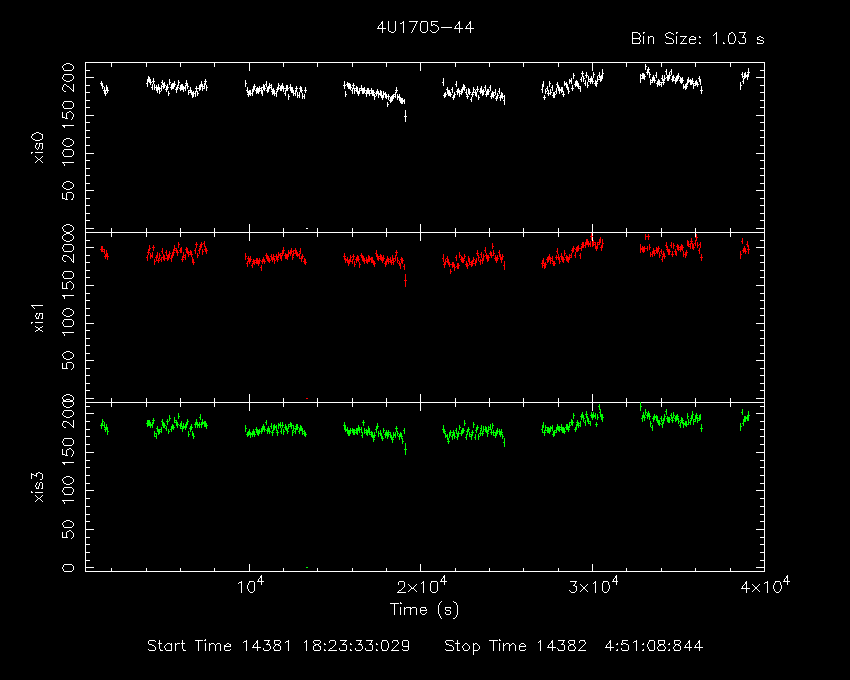Click the 100 tick label on xis1 axis
Image resolution: width=850 pixels, height=680 pixels.
(x=68, y=323)
